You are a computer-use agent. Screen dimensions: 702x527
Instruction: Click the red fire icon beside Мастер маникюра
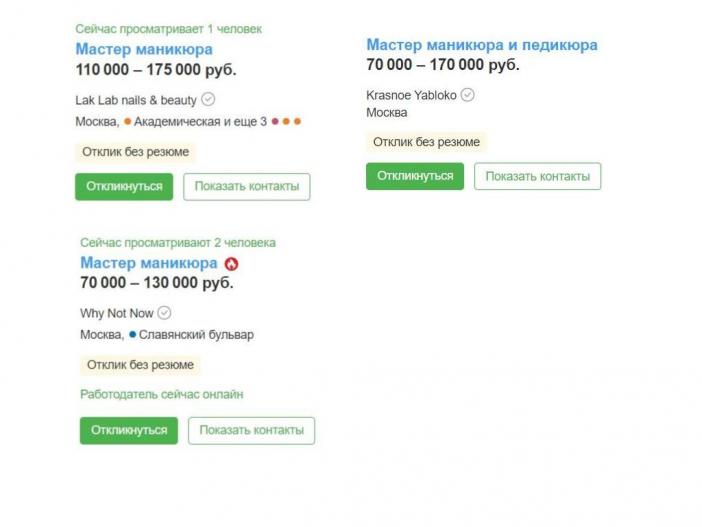pos(231,264)
